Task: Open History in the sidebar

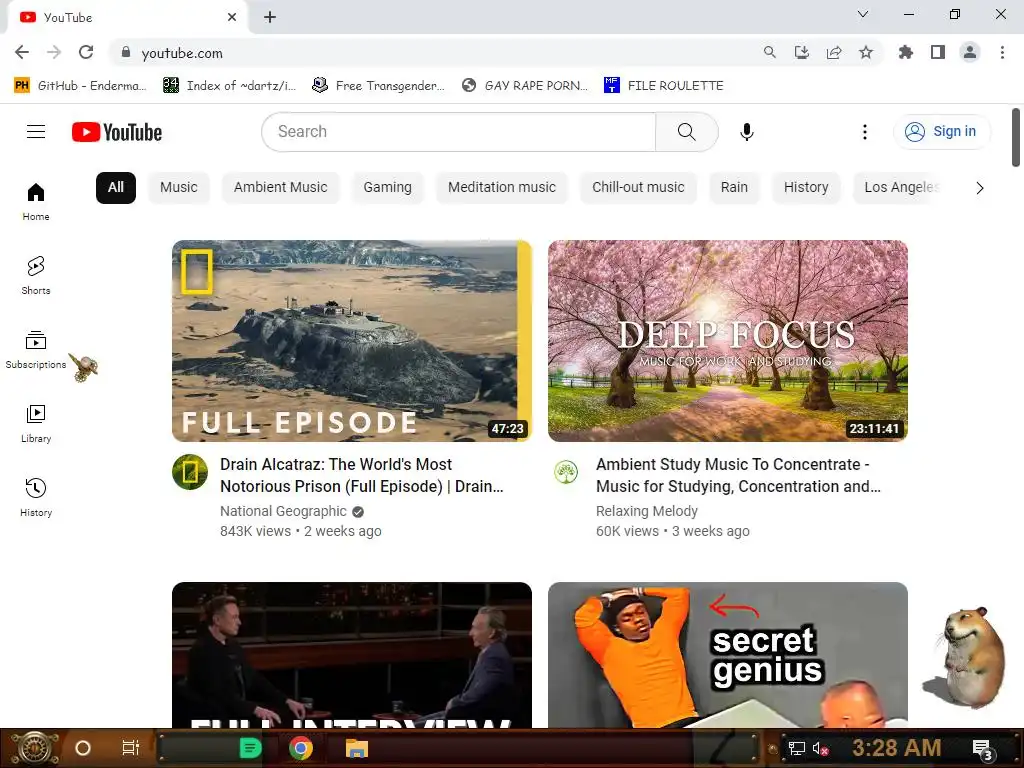Action: click(x=36, y=498)
